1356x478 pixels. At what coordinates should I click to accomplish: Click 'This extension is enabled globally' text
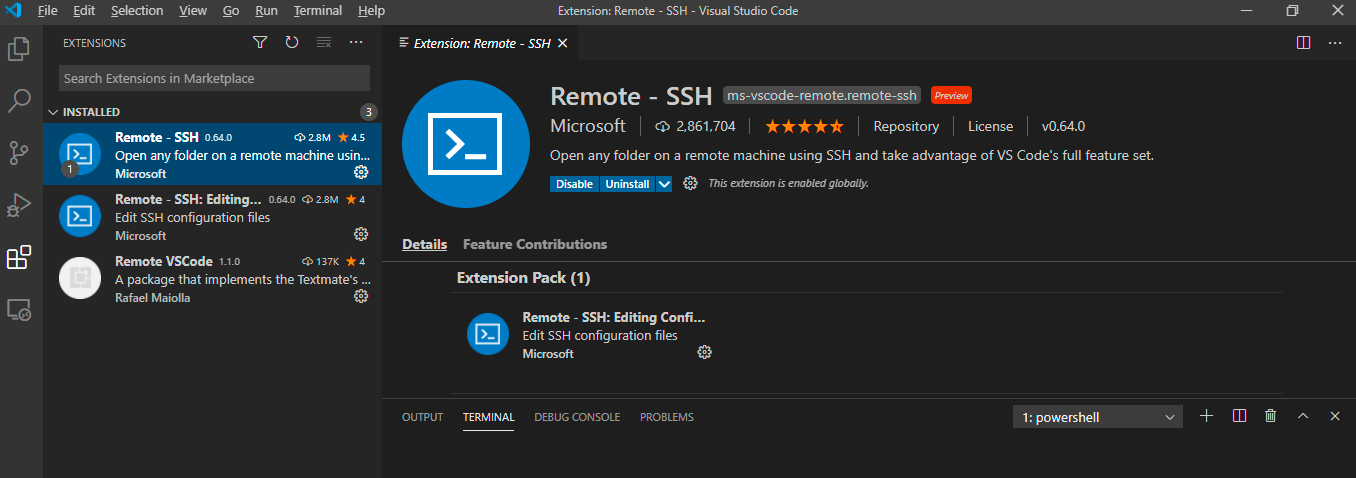[x=788, y=183]
